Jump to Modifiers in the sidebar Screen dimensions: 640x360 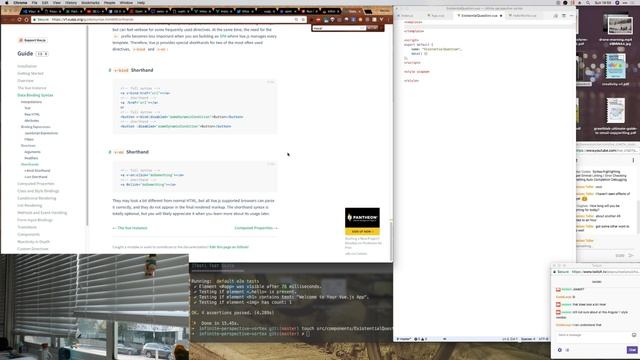pos(31,158)
